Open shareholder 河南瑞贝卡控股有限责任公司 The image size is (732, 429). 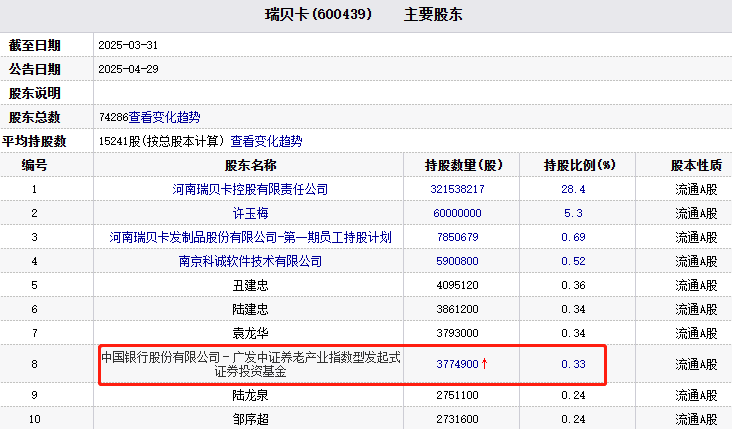point(250,189)
